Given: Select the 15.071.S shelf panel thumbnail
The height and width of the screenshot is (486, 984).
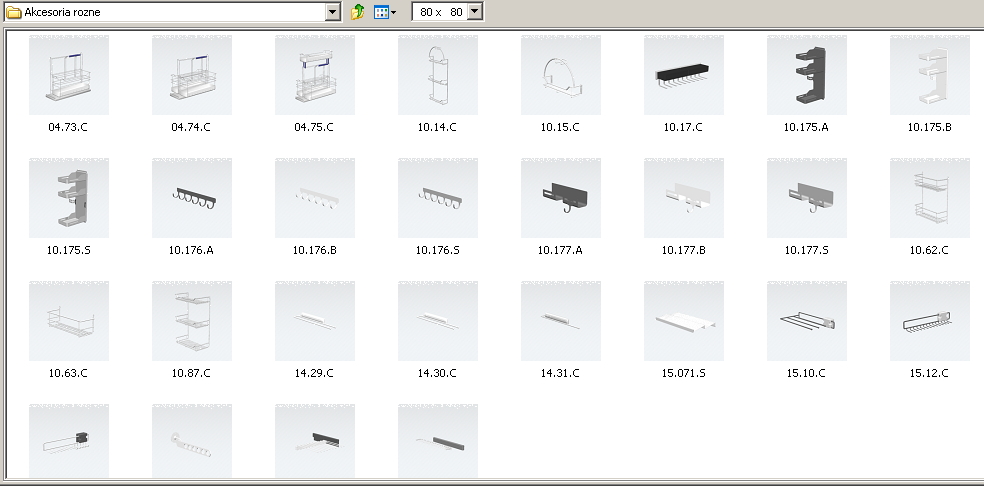Looking at the screenshot, I should pos(684,321).
